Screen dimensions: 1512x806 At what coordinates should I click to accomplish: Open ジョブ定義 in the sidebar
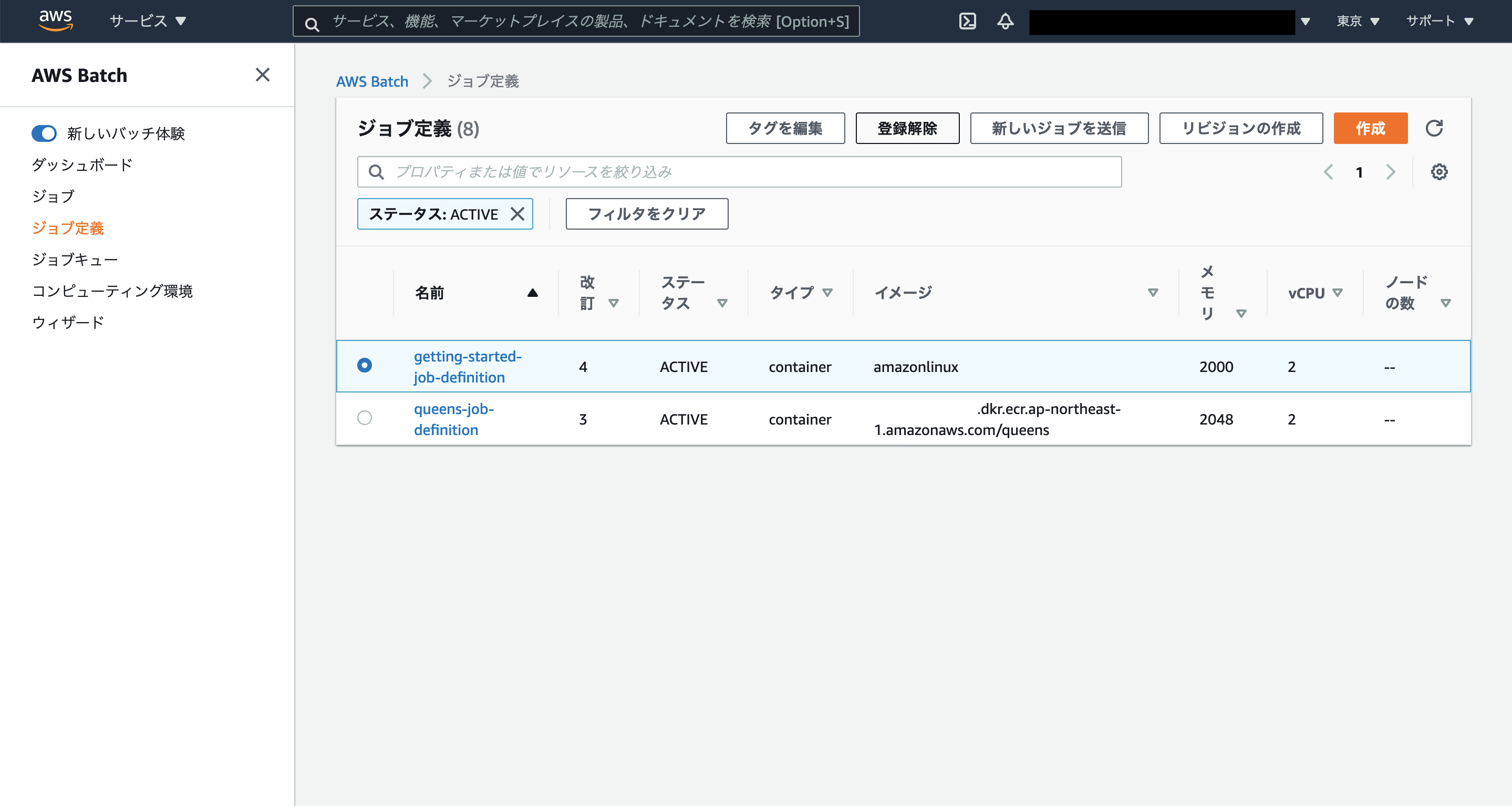[68, 228]
